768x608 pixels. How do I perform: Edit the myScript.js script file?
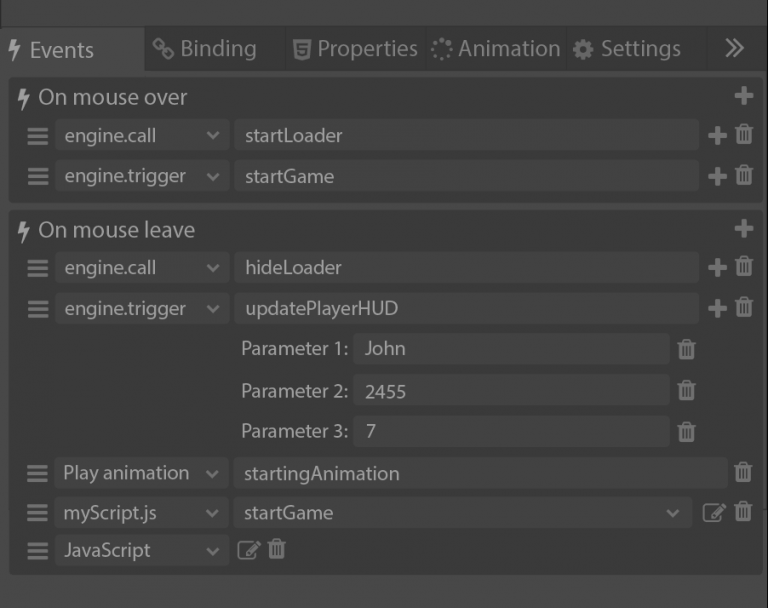click(713, 513)
